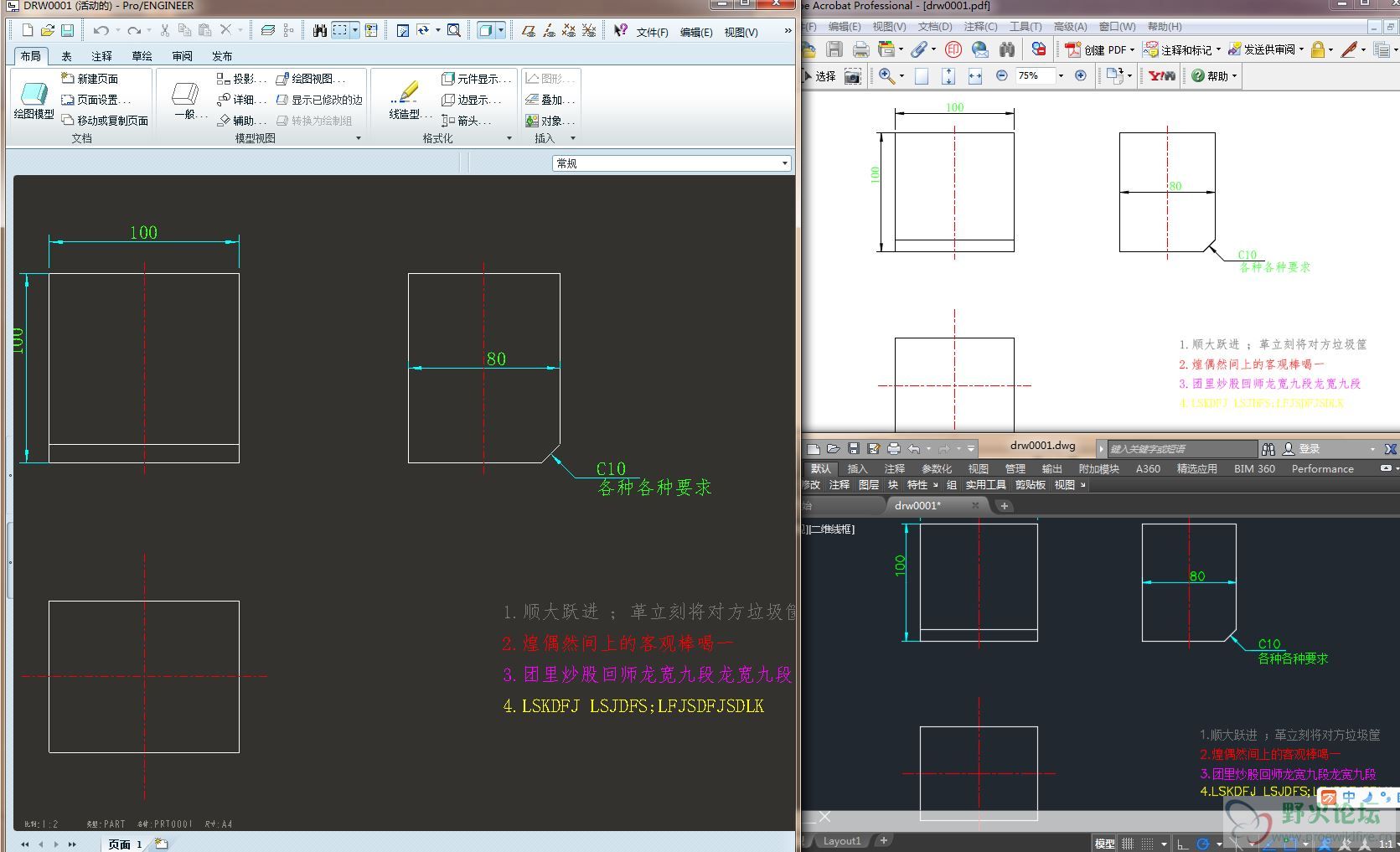Screen dimensions: 1400x852
Task: Expand the 插入 group arrow
Action: click(x=573, y=138)
